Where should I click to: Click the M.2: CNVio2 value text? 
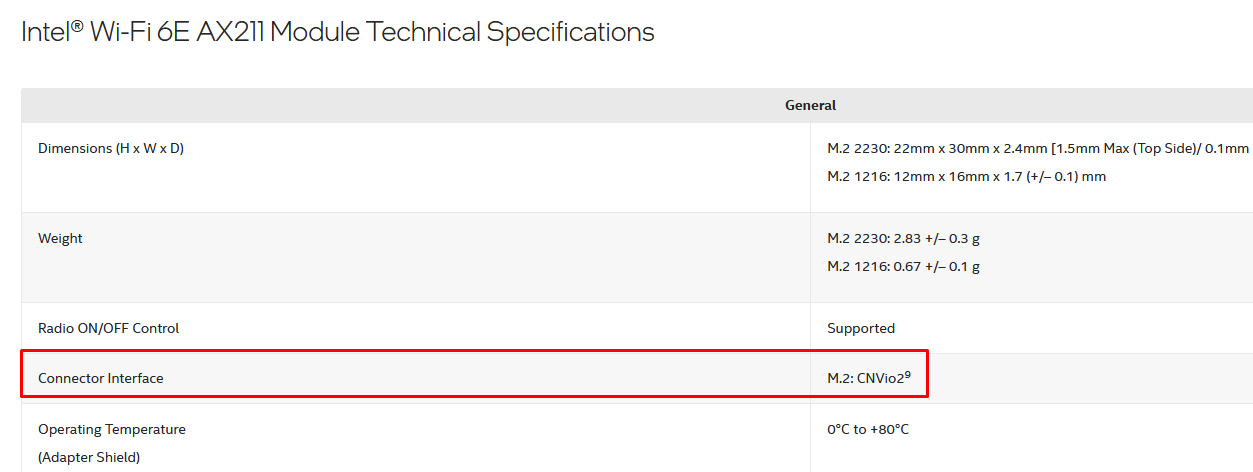[864, 379]
